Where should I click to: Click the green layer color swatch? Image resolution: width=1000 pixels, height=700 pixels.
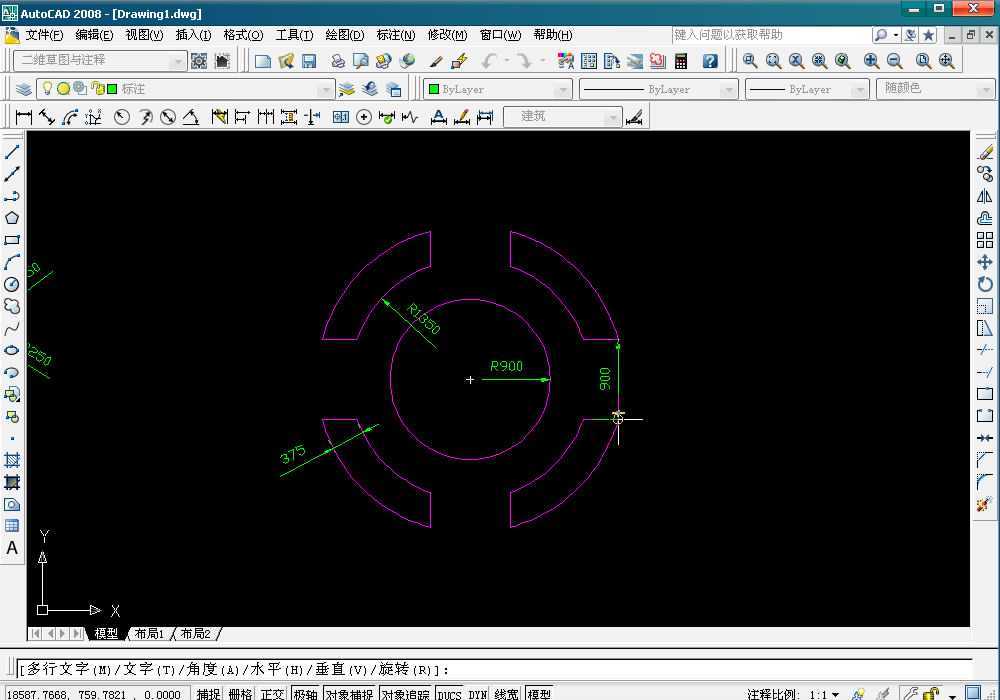click(112, 89)
